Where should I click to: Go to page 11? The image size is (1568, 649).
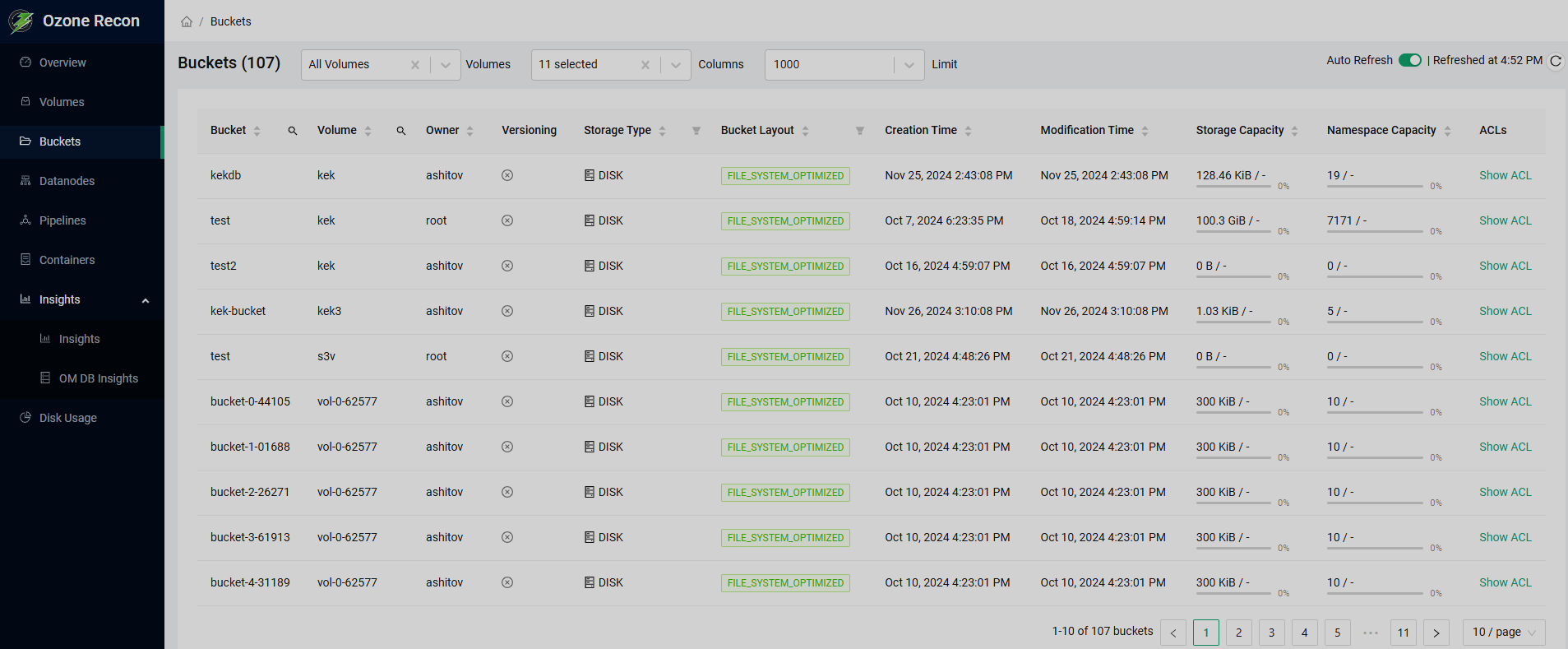pyautogui.click(x=1404, y=633)
